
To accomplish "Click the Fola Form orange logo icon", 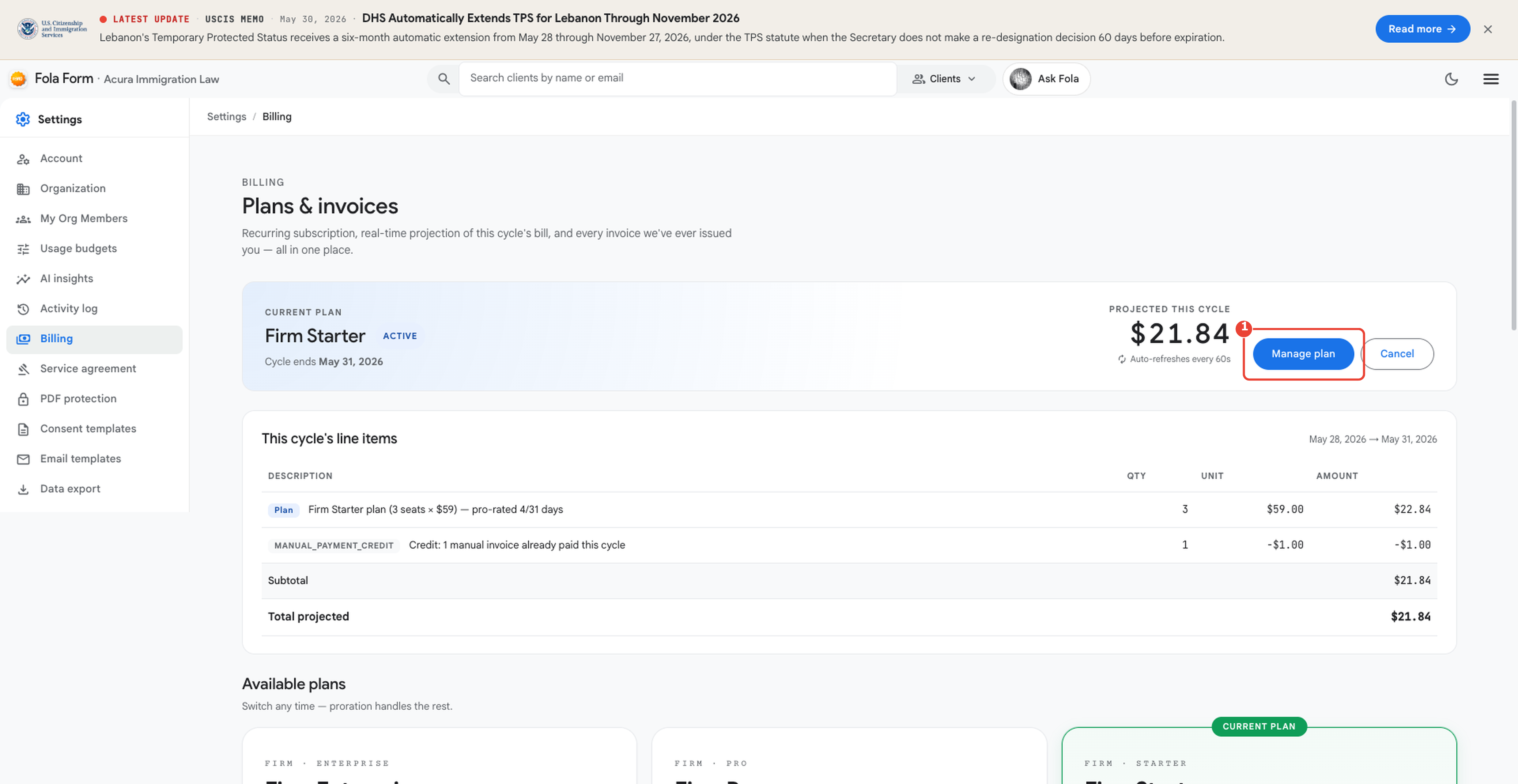I will (18, 79).
